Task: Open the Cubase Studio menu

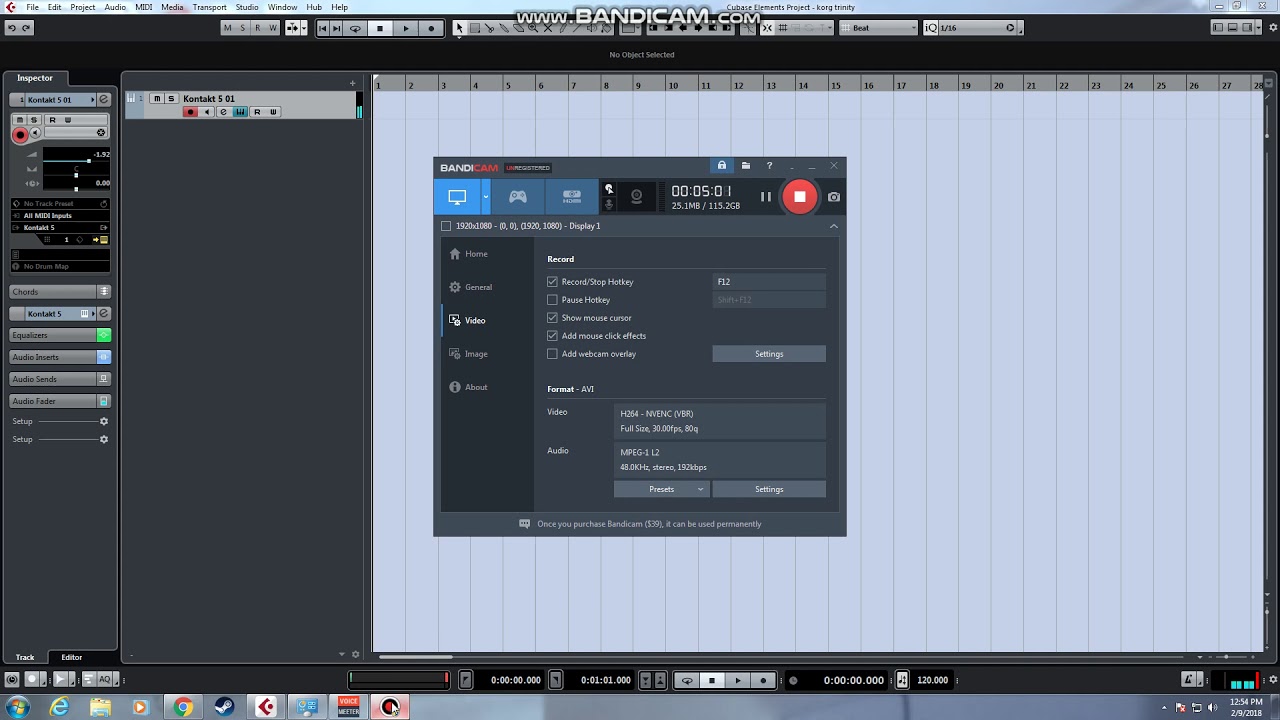Action: click(247, 7)
